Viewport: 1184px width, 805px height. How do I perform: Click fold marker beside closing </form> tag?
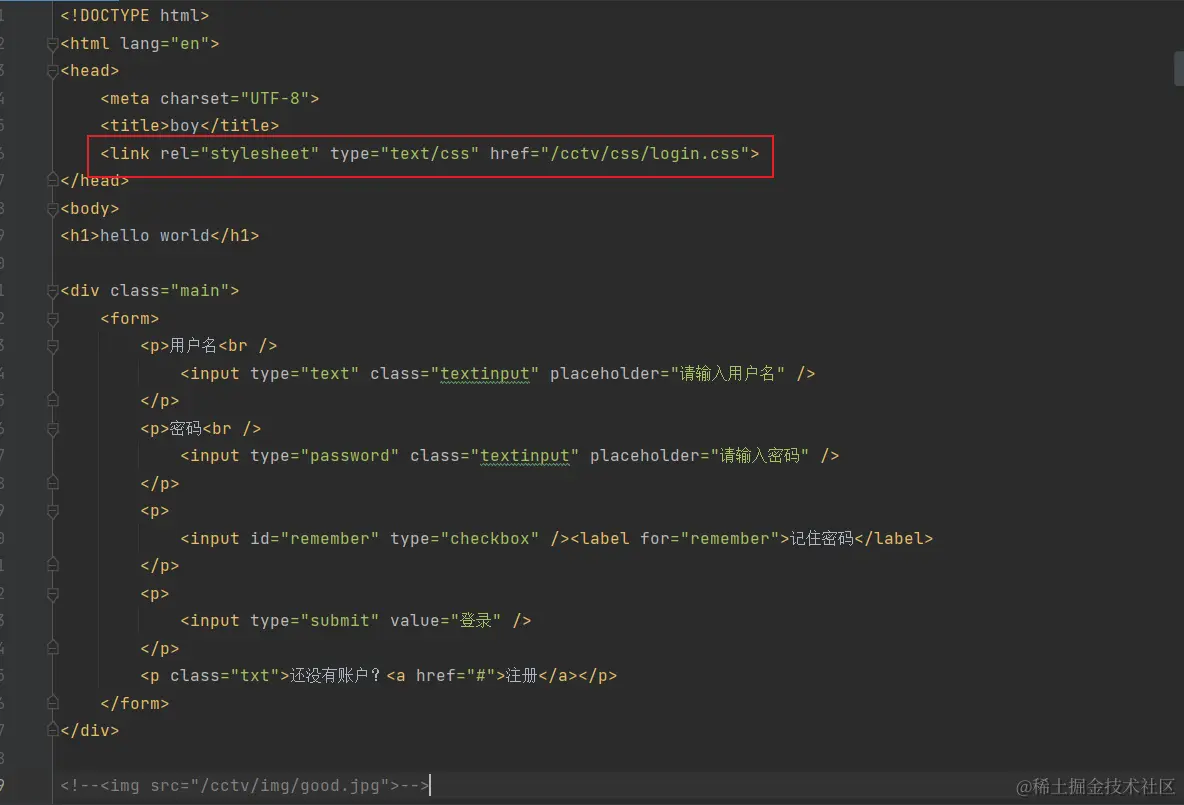tap(53, 702)
